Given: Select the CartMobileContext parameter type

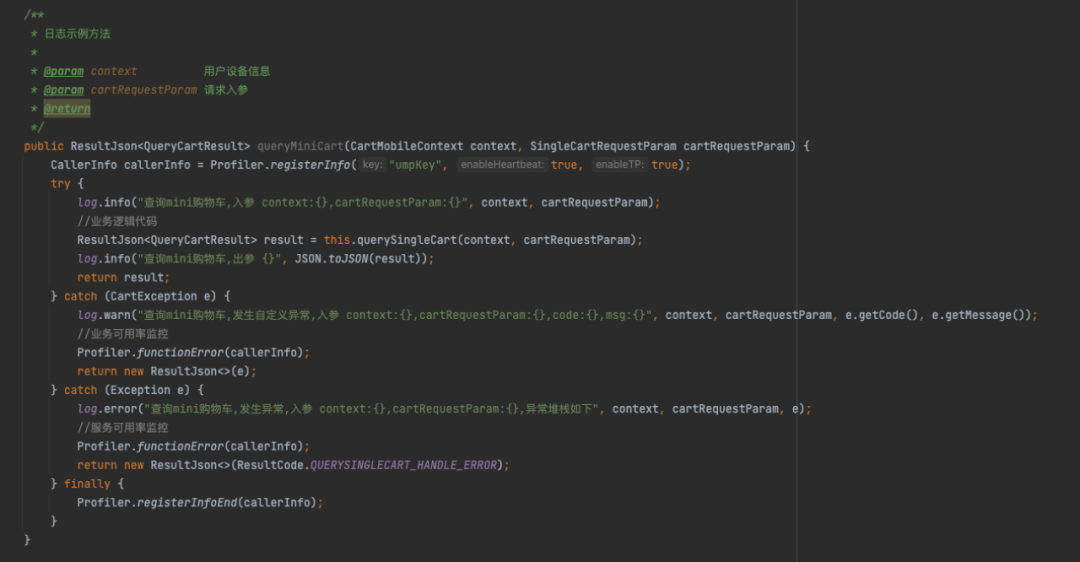Looking at the screenshot, I should [406, 146].
